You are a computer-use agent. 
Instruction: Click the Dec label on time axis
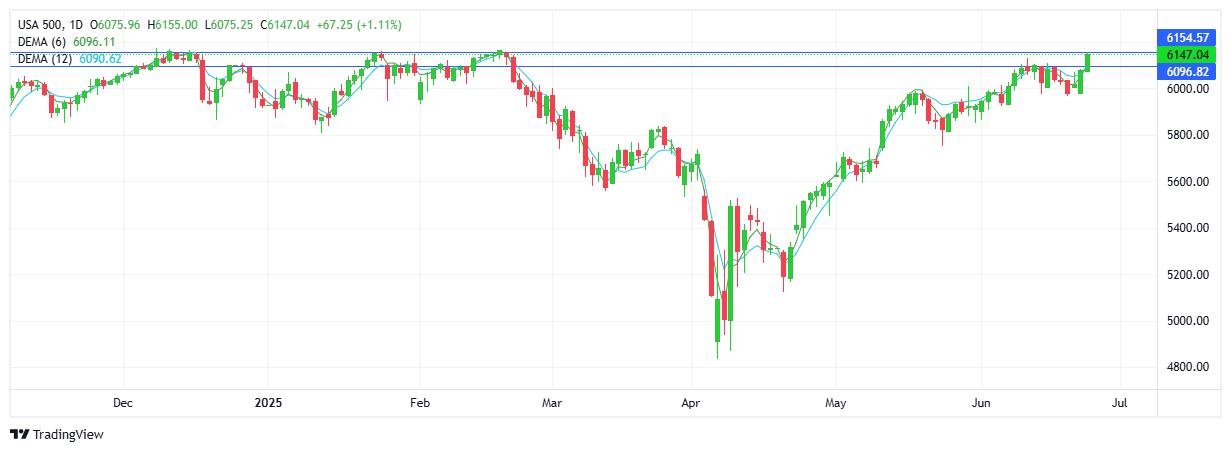[x=123, y=404]
